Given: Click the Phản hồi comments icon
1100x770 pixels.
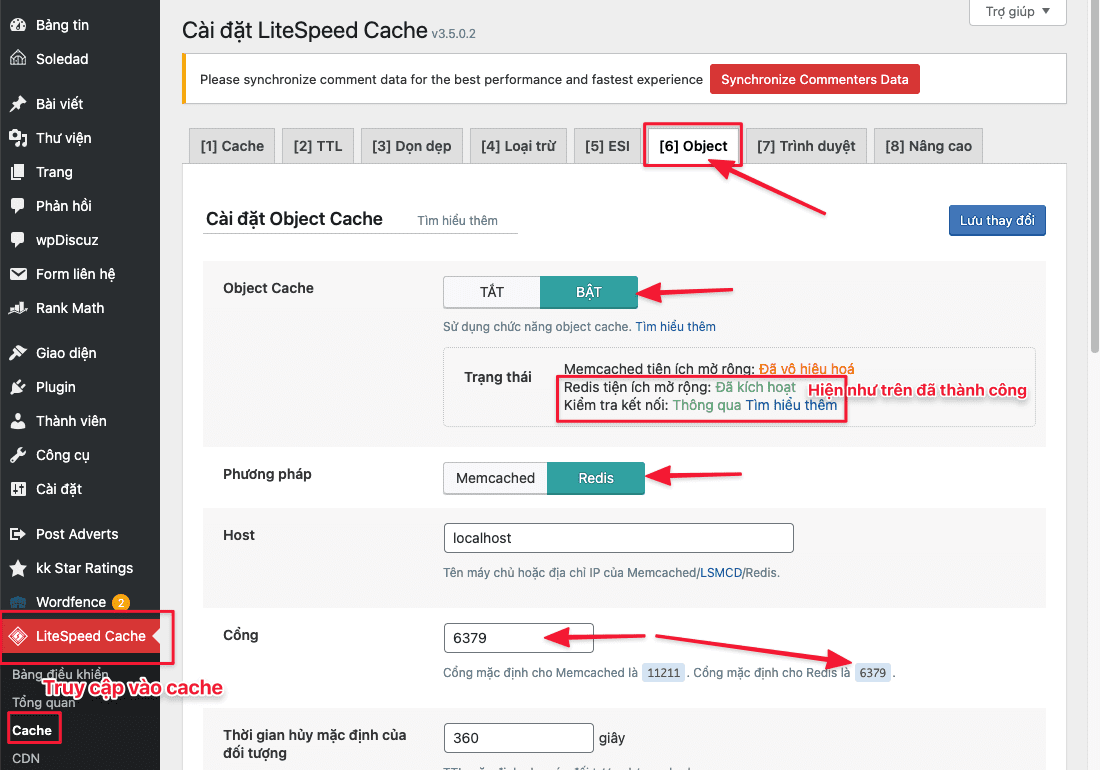Looking at the screenshot, I should 18,206.
